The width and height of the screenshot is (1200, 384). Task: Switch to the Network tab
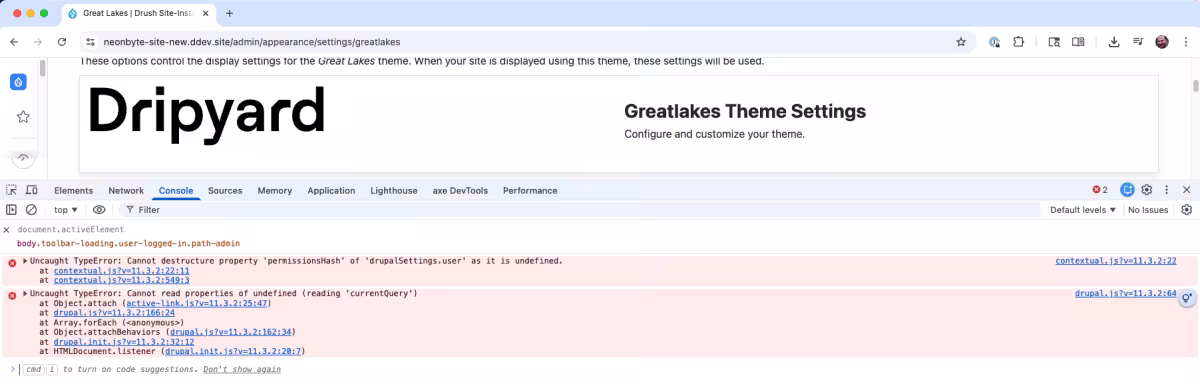point(126,190)
